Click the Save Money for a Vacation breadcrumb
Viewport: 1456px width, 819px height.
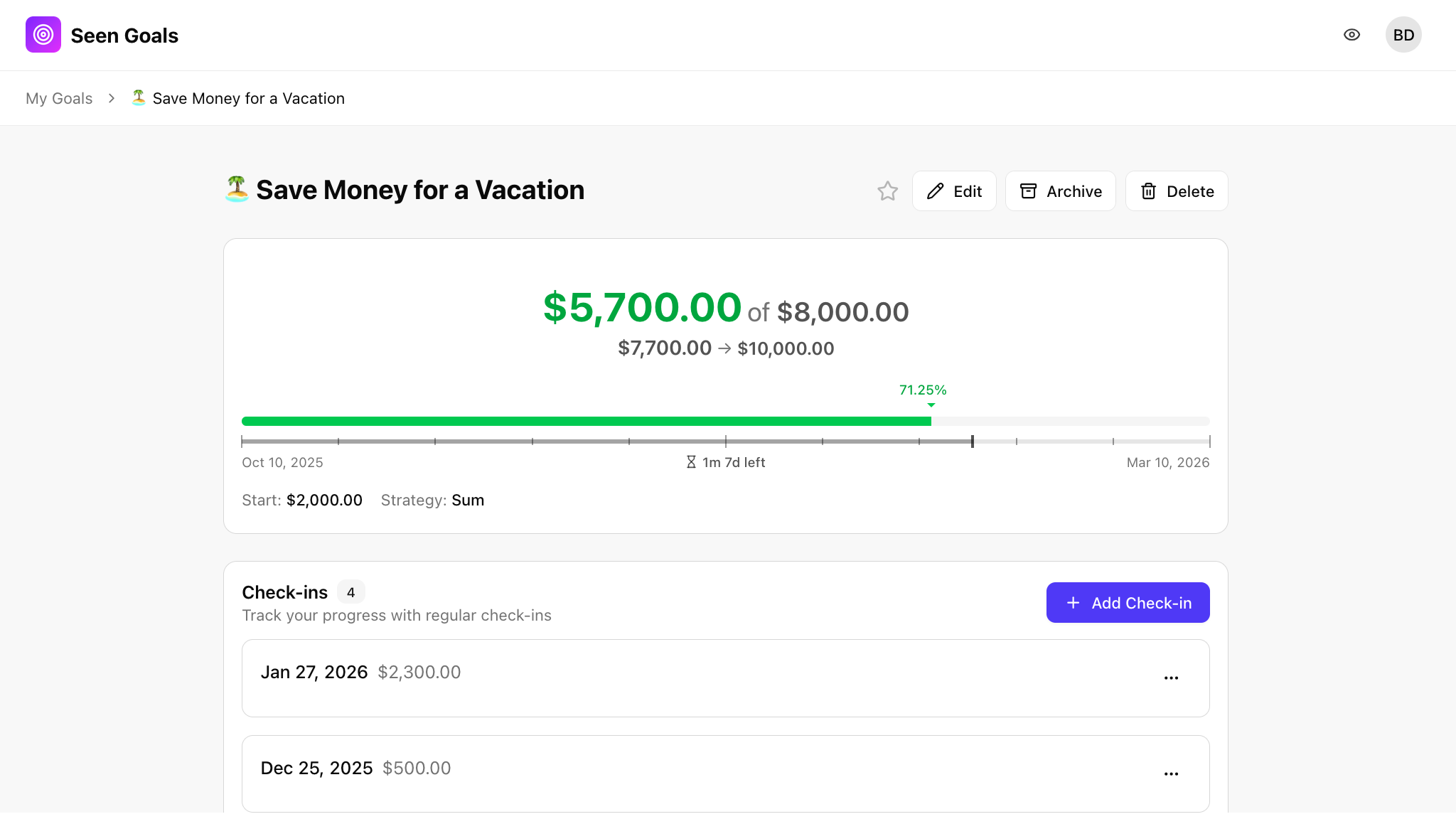click(248, 98)
